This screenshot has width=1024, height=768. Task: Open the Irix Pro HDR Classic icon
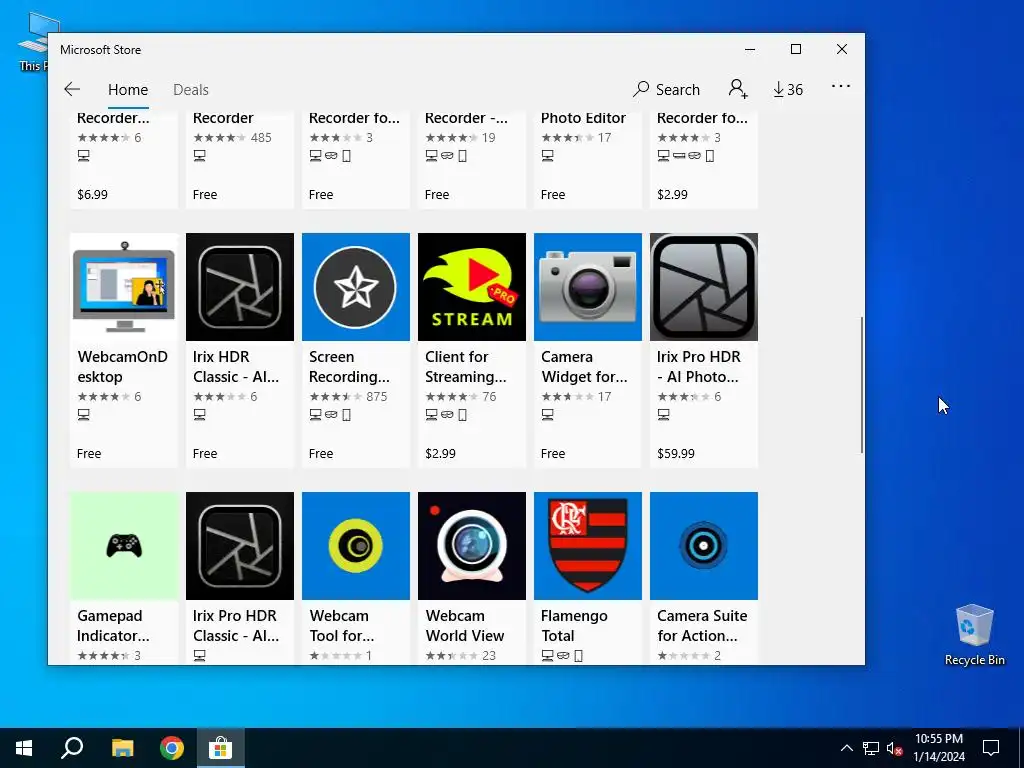pyautogui.click(x=240, y=546)
